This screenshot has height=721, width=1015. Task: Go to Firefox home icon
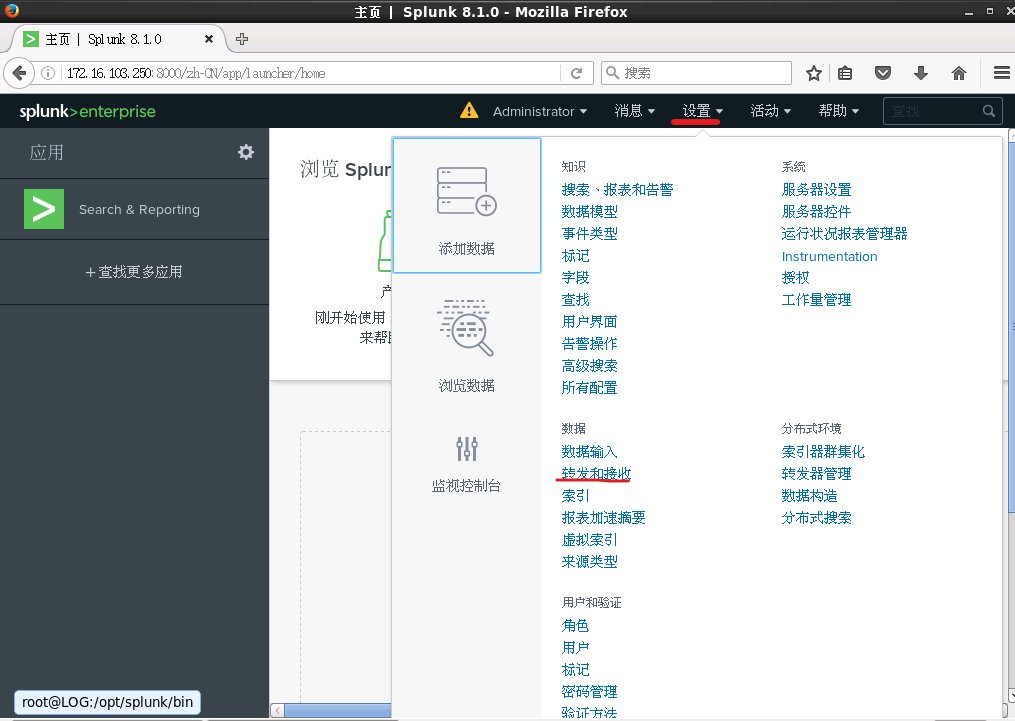(x=959, y=73)
